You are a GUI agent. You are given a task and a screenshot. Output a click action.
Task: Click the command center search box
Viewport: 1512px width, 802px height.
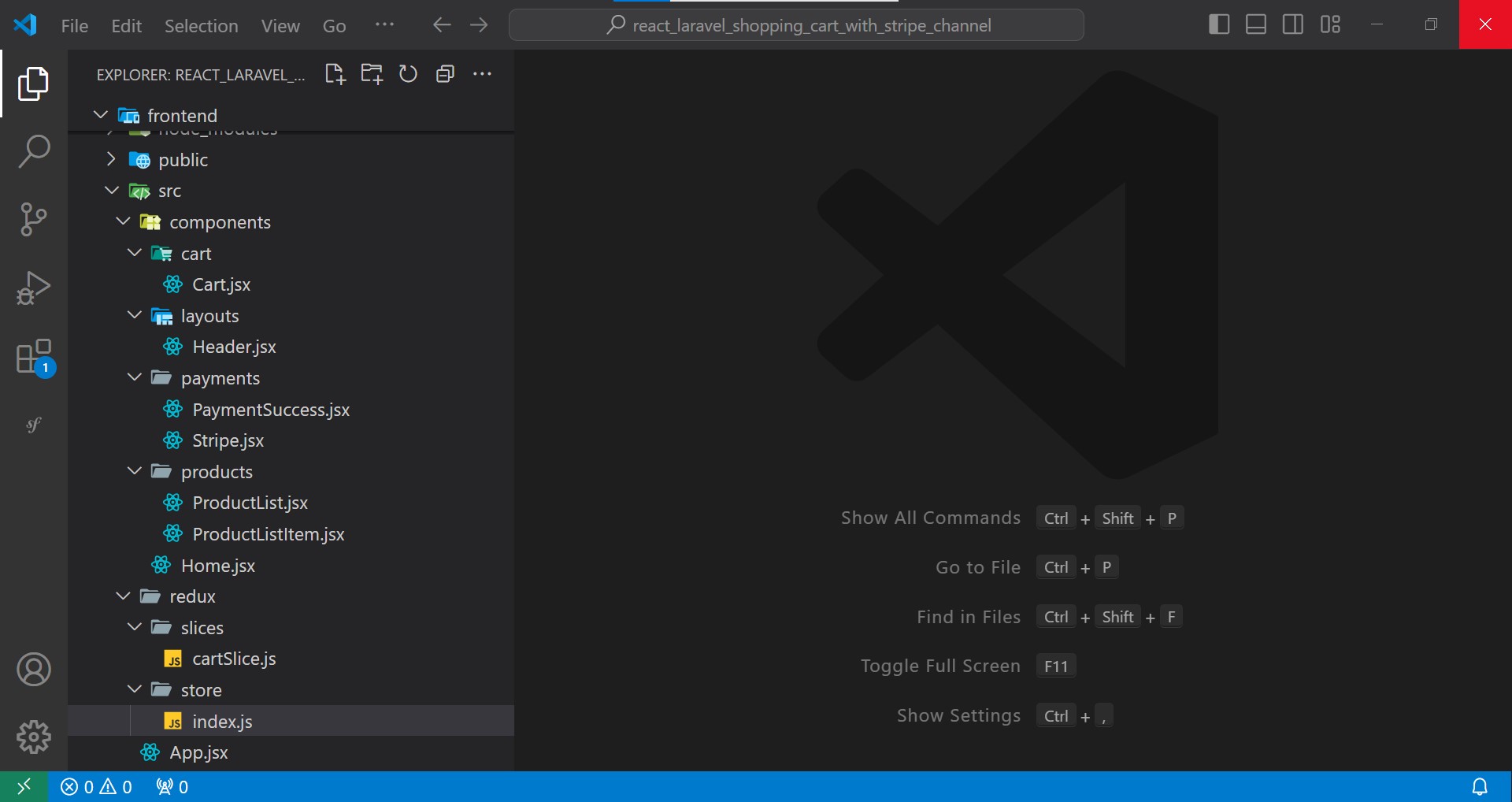pos(796,25)
